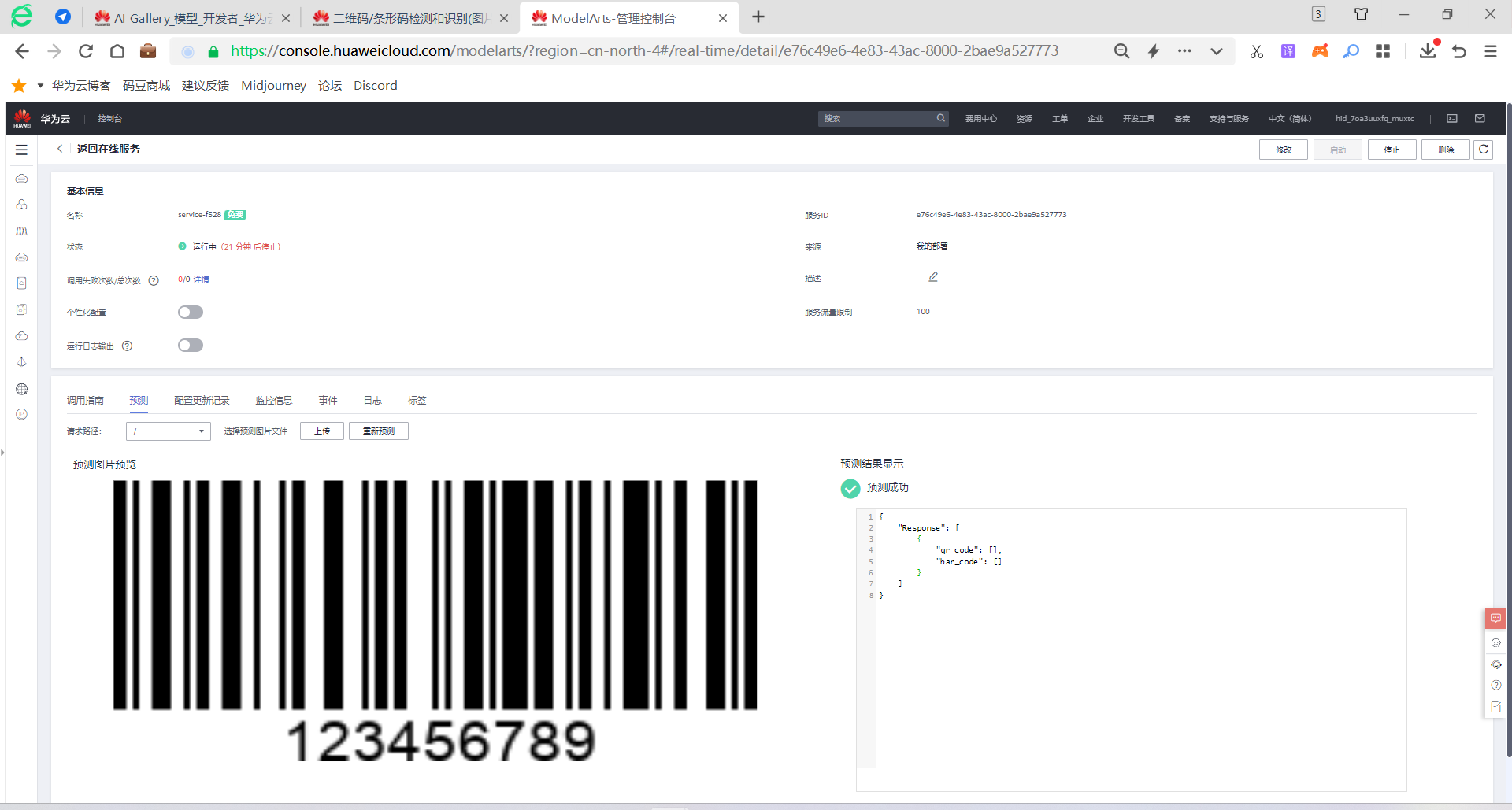Screen dimensions: 1512x810
Task: Go to browser home page
Action: pos(117,51)
